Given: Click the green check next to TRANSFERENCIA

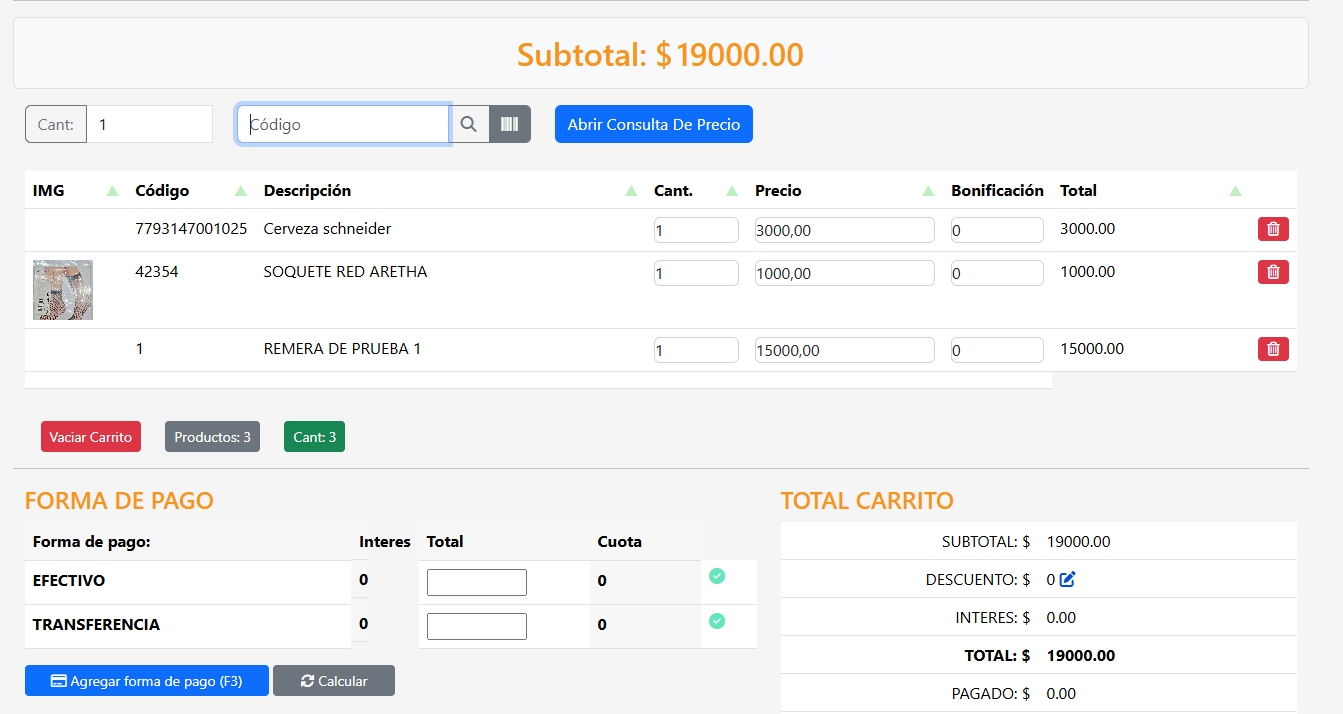Looking at the screenshot, I should (x=717, y=621).
